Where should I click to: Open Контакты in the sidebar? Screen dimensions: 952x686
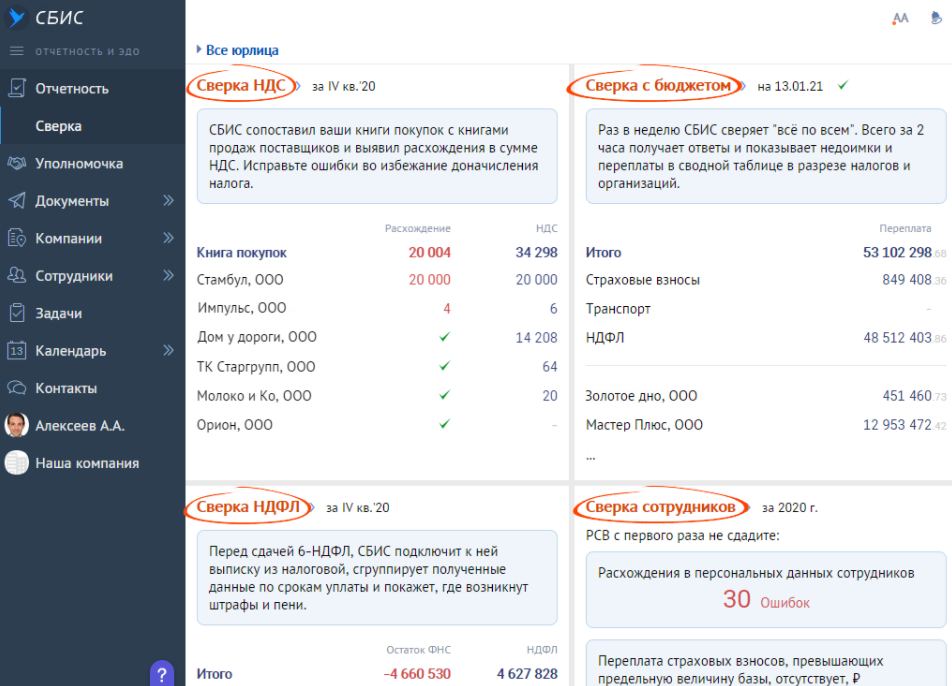click(92, 388)
